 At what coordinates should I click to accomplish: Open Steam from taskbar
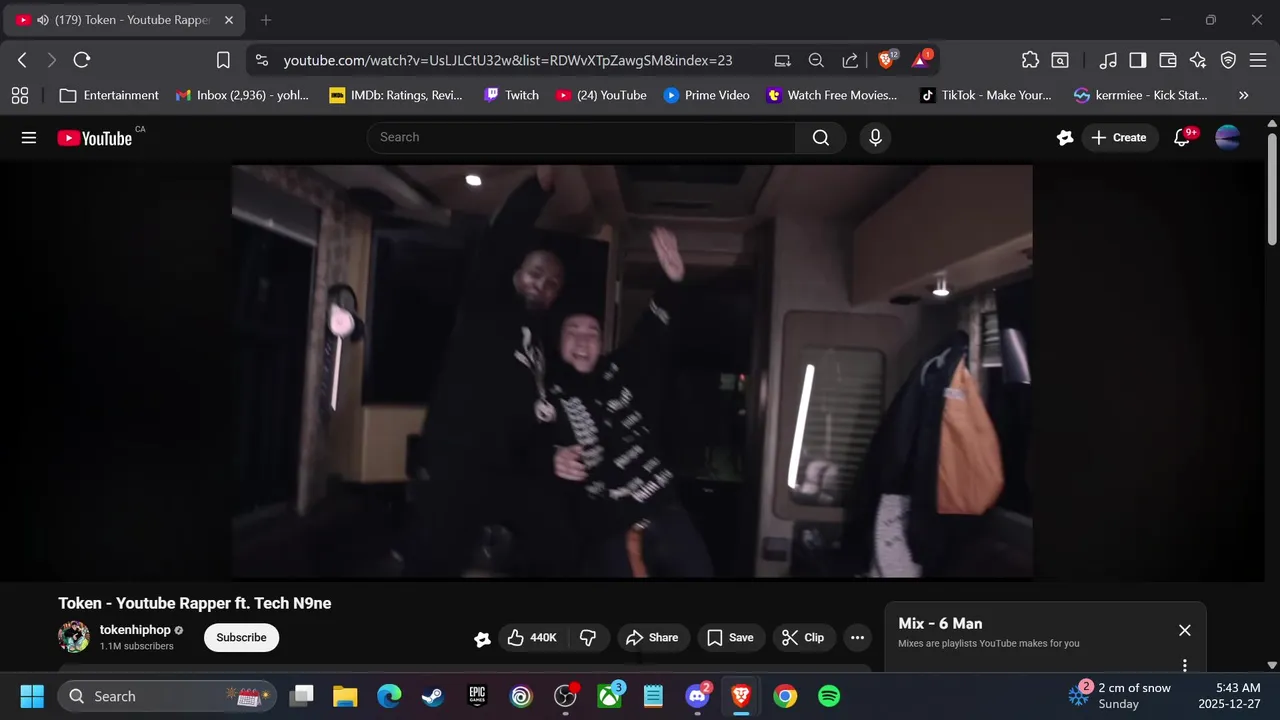[x=433, y=696]
